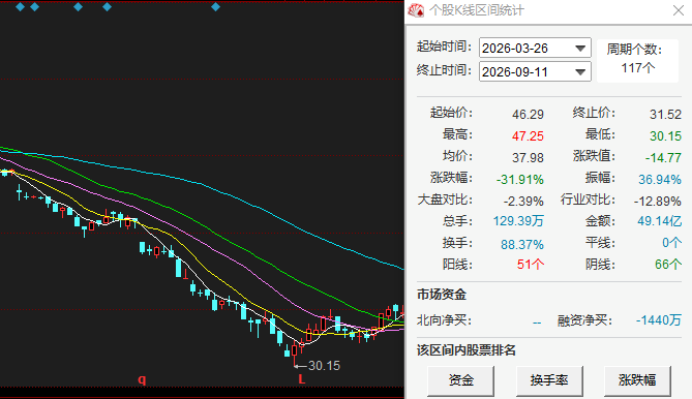The height and width of the screenshot is (399, 692).
Task: Open the end date dropdown arrow
Action: point(581,72)
